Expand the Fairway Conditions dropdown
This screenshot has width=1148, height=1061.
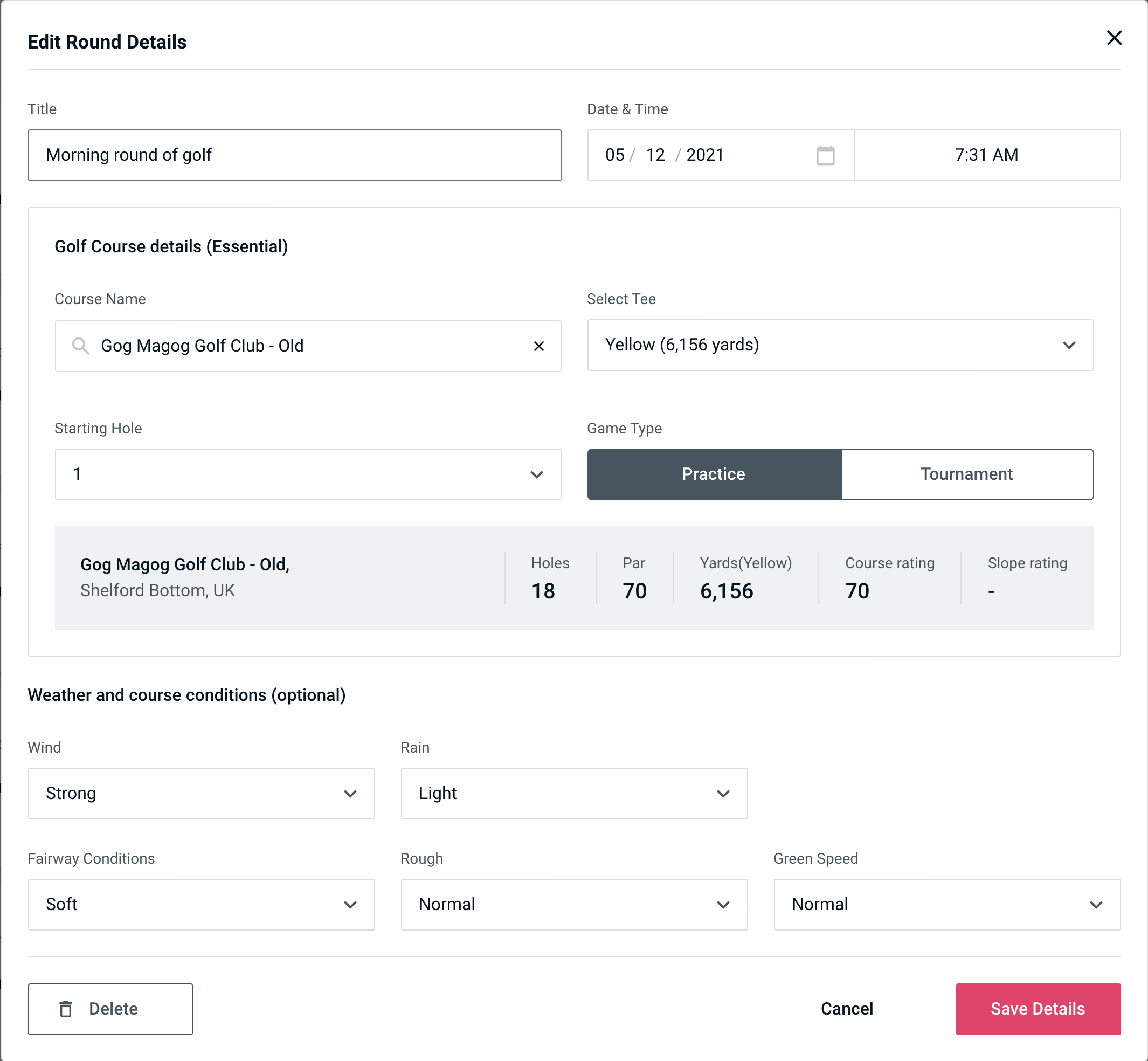(x=201, y=904)
